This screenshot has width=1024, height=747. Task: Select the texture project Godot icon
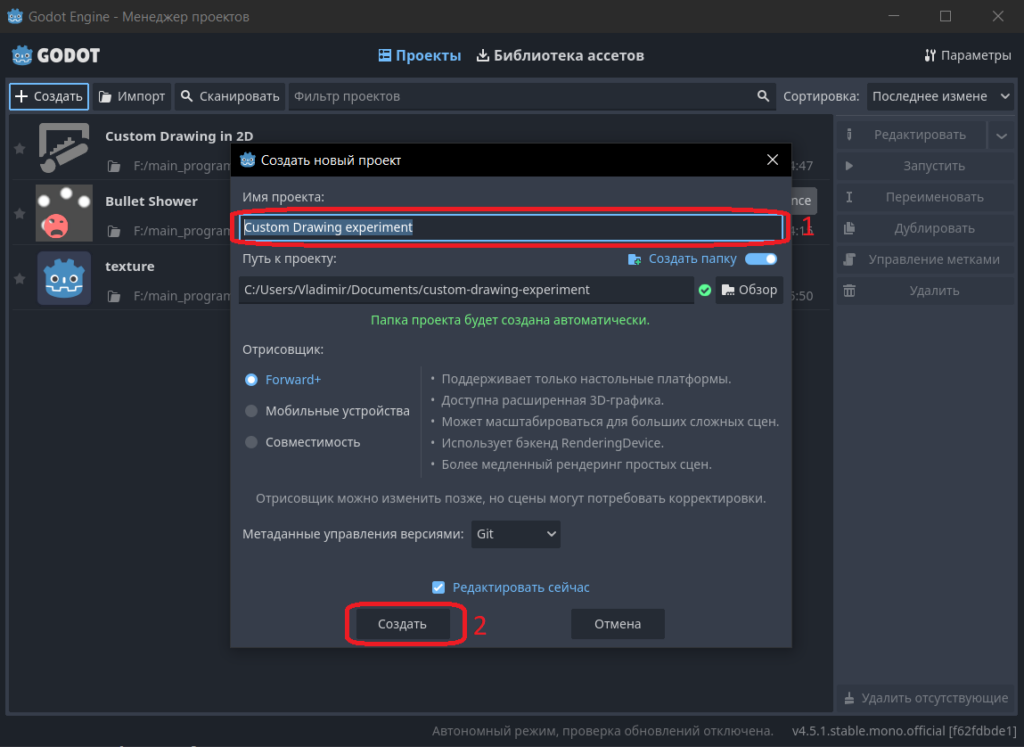click(63, 278)
